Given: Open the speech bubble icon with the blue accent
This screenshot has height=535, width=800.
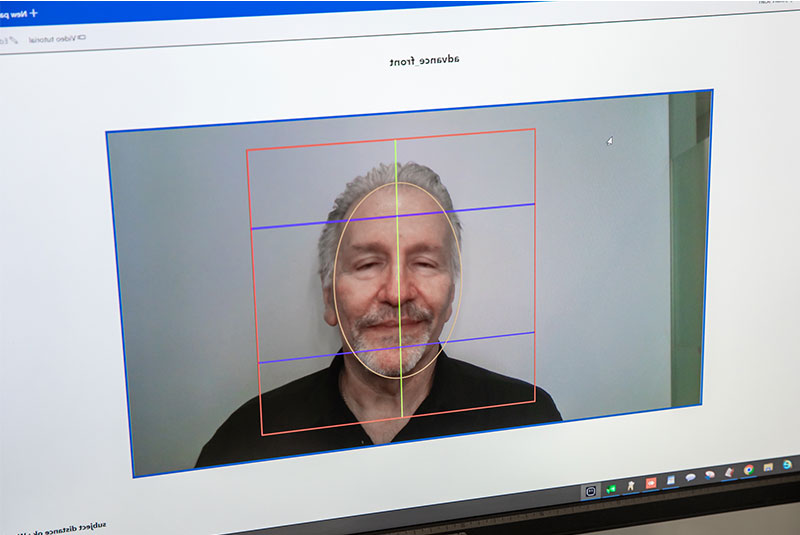Looking at the screenshot, I should coord(710,475).
